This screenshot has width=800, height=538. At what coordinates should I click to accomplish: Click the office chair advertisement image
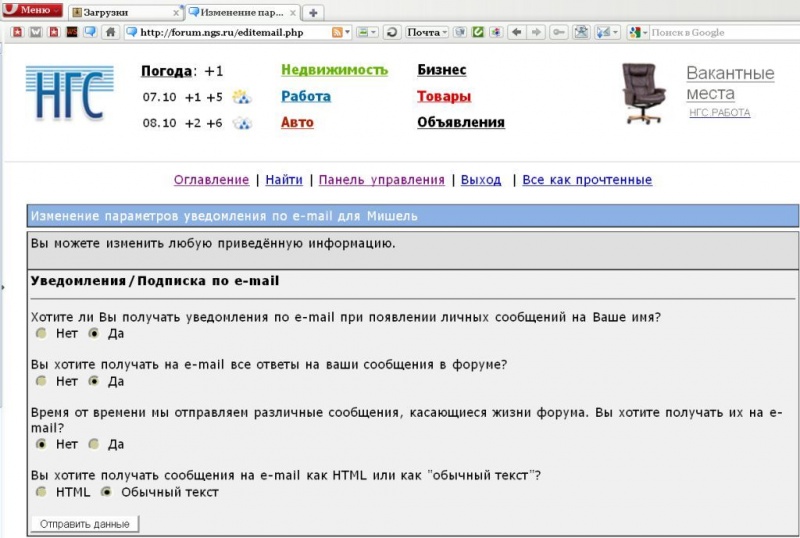click(643, 93)
